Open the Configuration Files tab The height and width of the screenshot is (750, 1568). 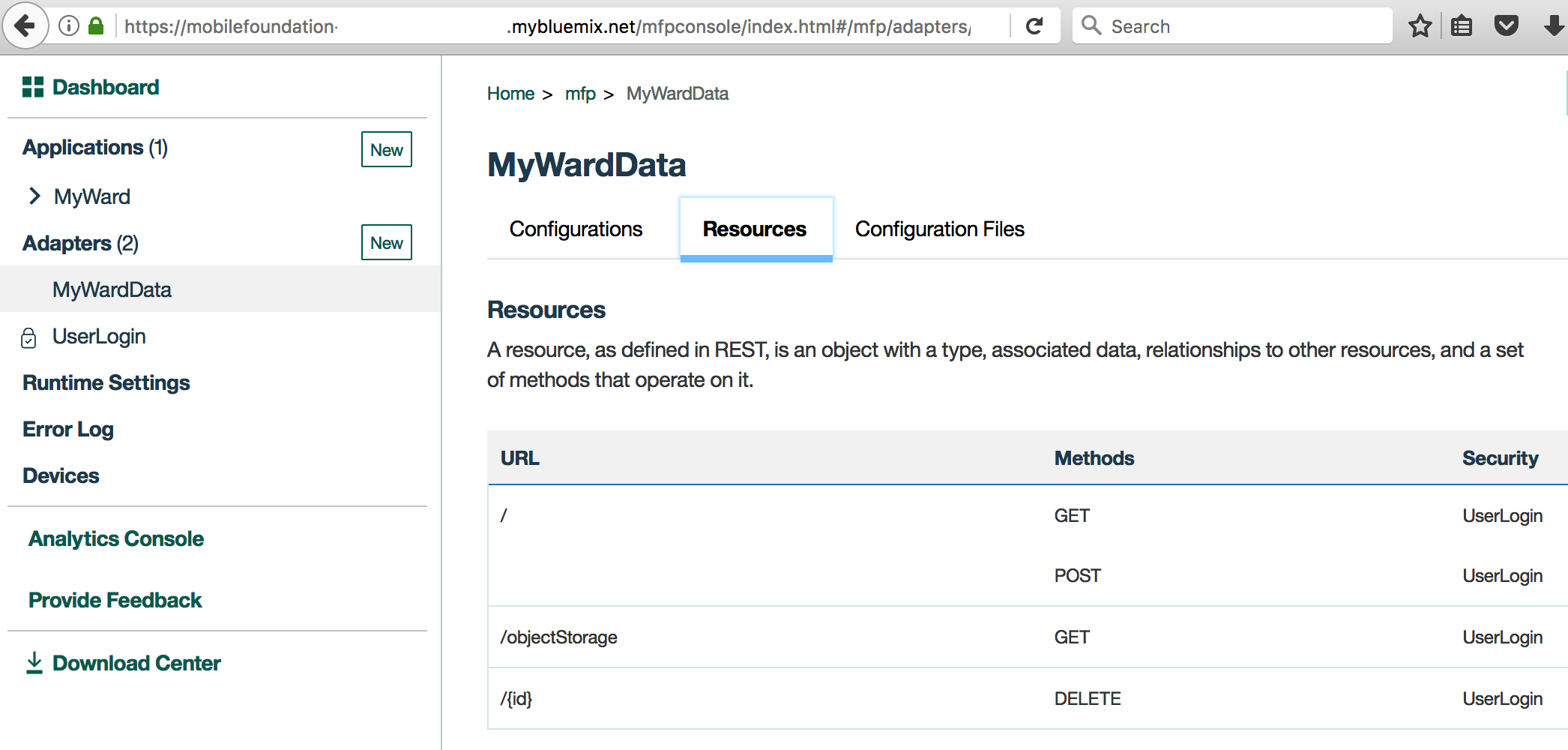click(x=939, y=229)
